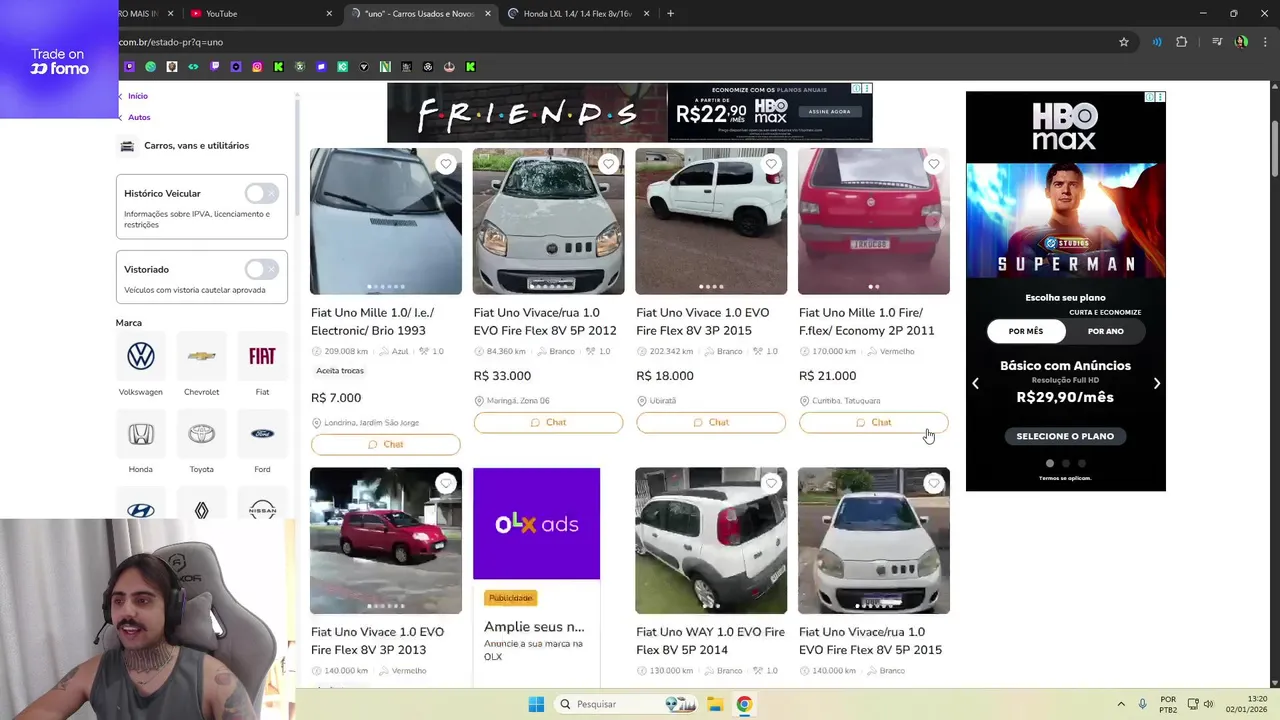Image resolution: width=1280 pixels, height=720 pixels.
Task: Close the YouTube tab
Action: pos(329,14)
